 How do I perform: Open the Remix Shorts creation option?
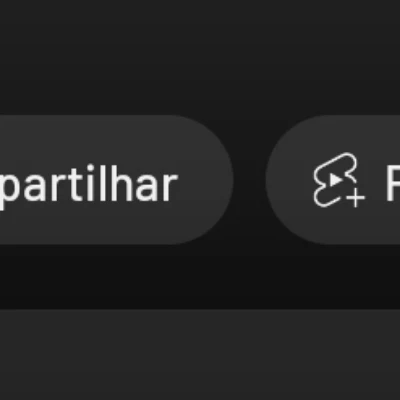point(333,180)
